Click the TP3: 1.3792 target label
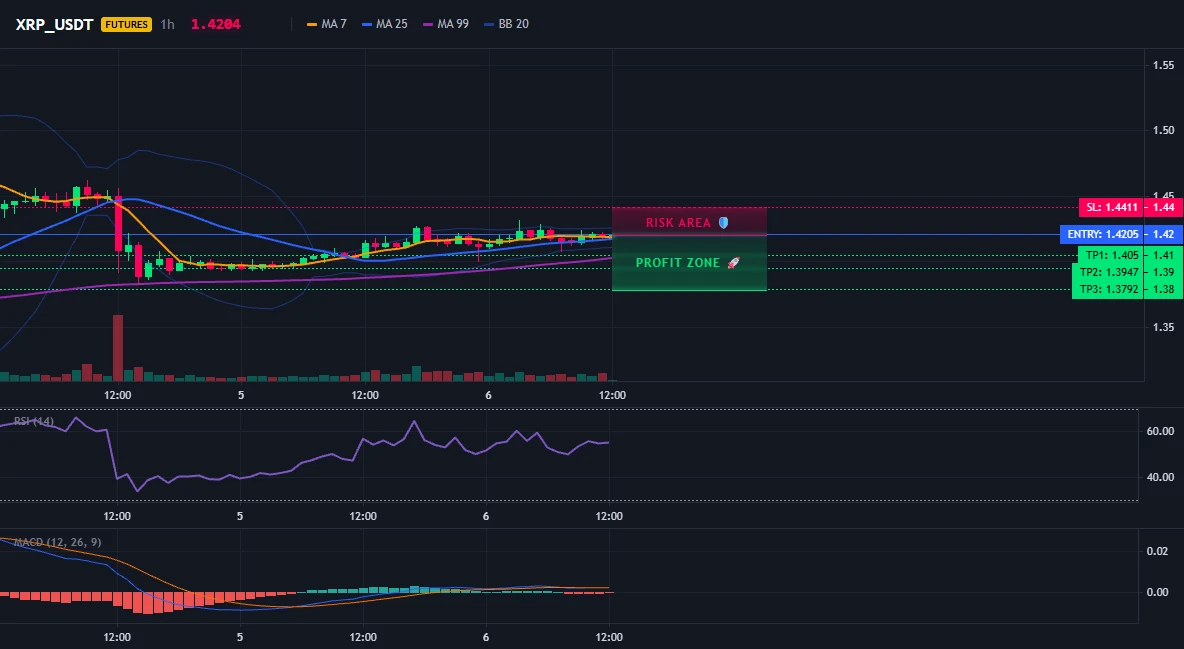Image resolution: width=1184 pixels, height=649 pixels. [1109, 289]
